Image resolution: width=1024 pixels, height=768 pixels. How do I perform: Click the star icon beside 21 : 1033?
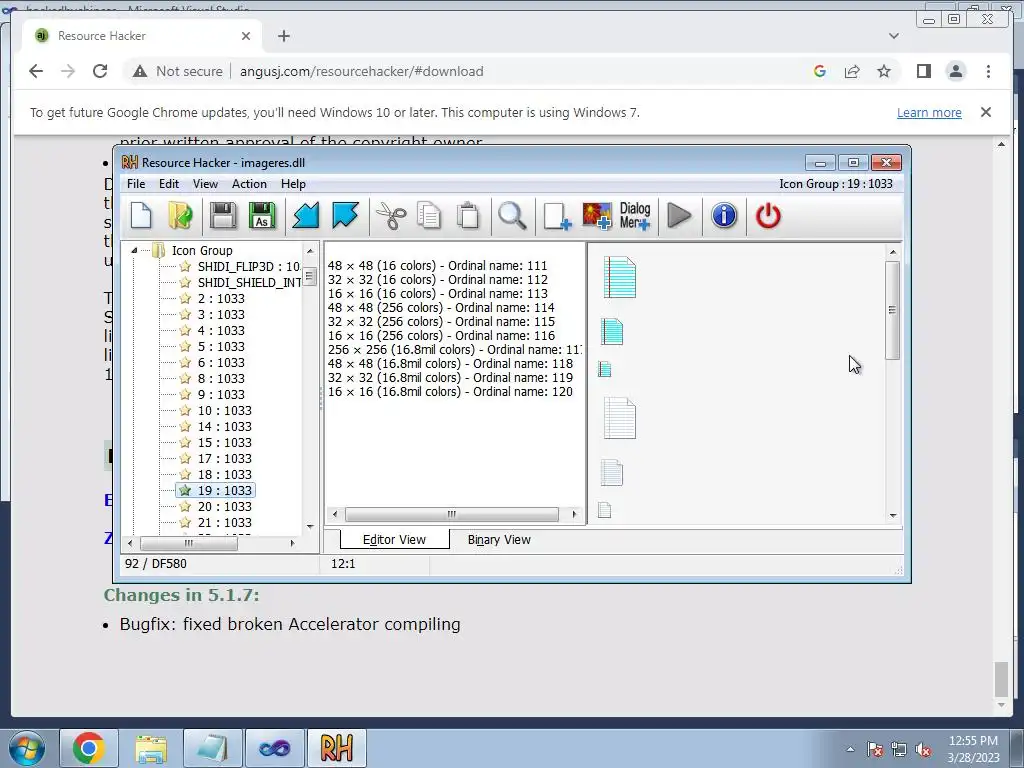(185, 522)
